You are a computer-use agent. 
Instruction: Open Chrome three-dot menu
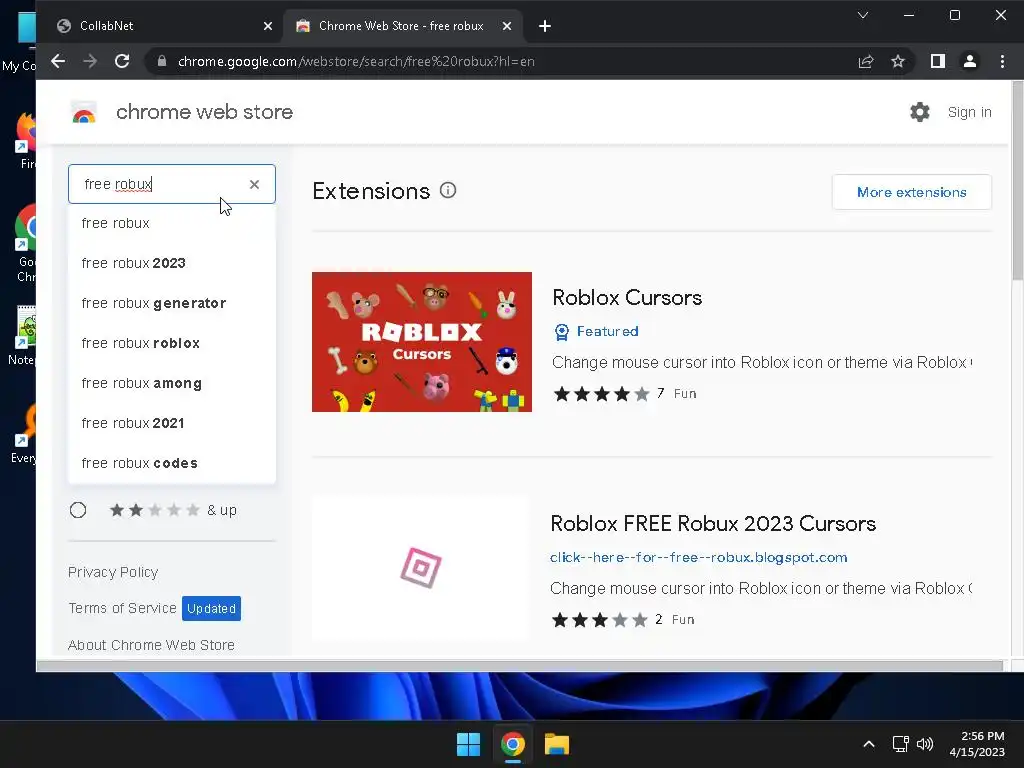(x=1002, y=61)
